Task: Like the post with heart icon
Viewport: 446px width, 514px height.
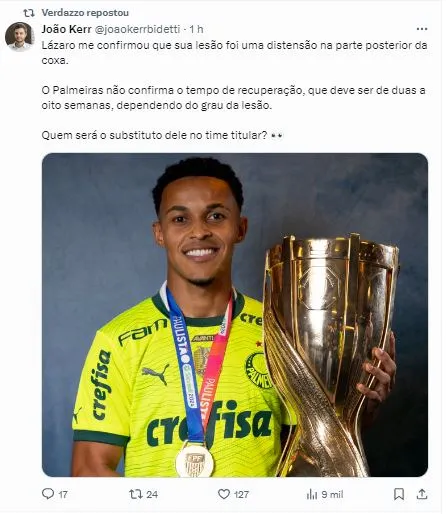Action: point(224,494)
